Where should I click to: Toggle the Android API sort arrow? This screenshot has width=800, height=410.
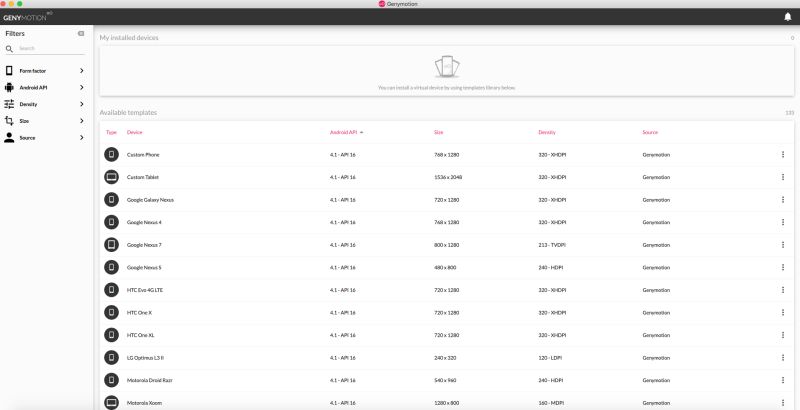pos(362,133)
